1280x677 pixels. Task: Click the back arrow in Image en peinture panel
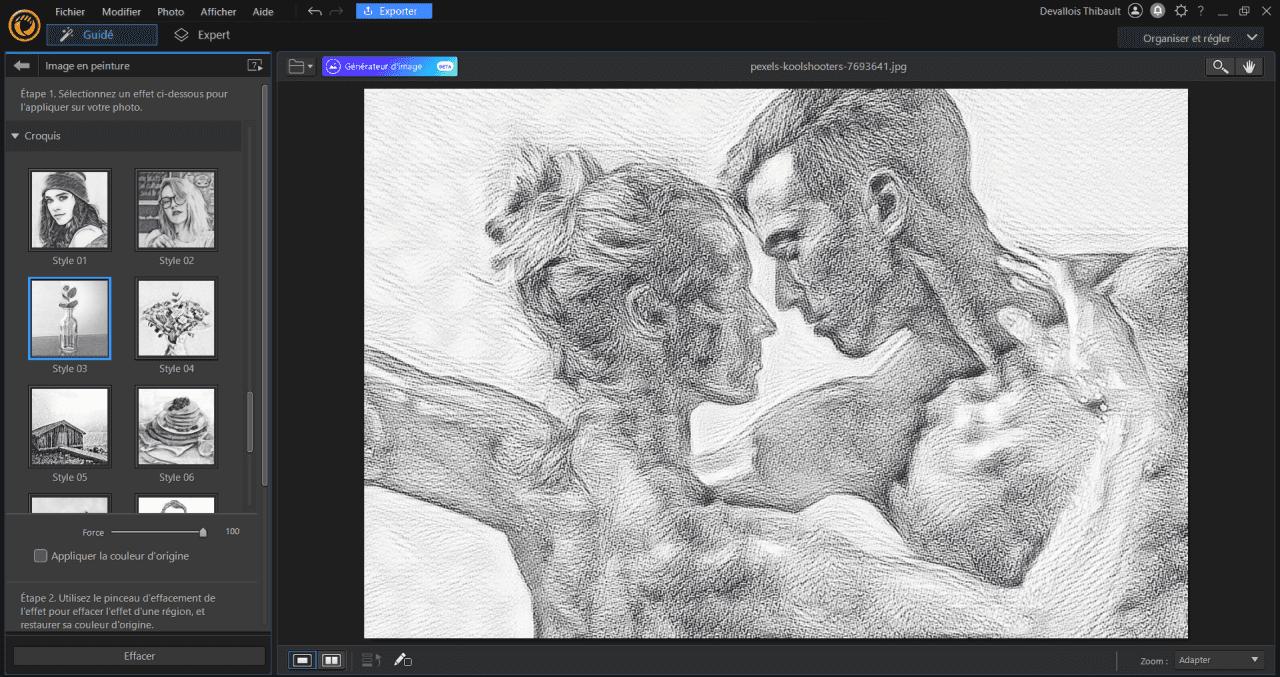point(20,64)
